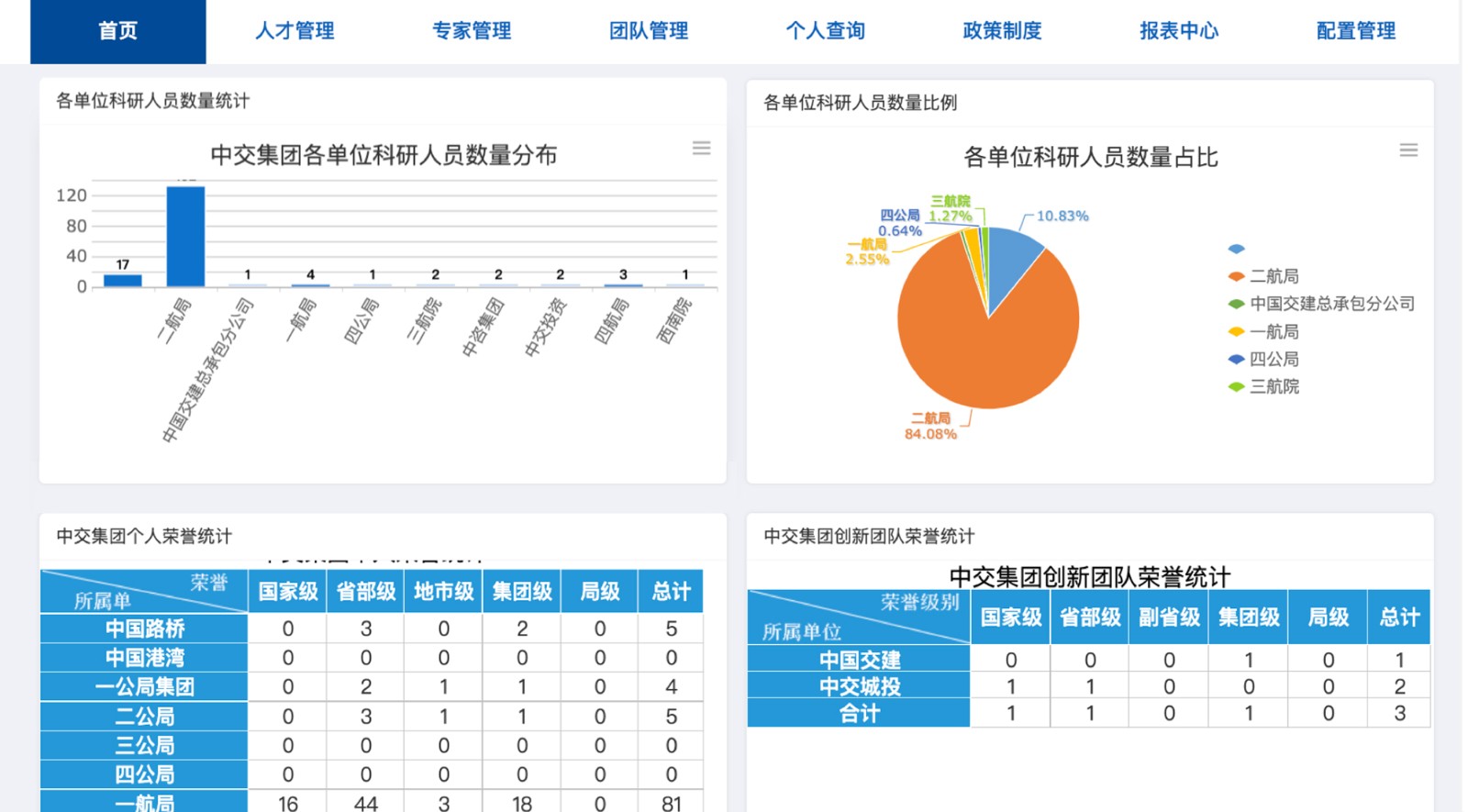Go to the 首页 tab

pyautogui.click(x=118, y=31)
